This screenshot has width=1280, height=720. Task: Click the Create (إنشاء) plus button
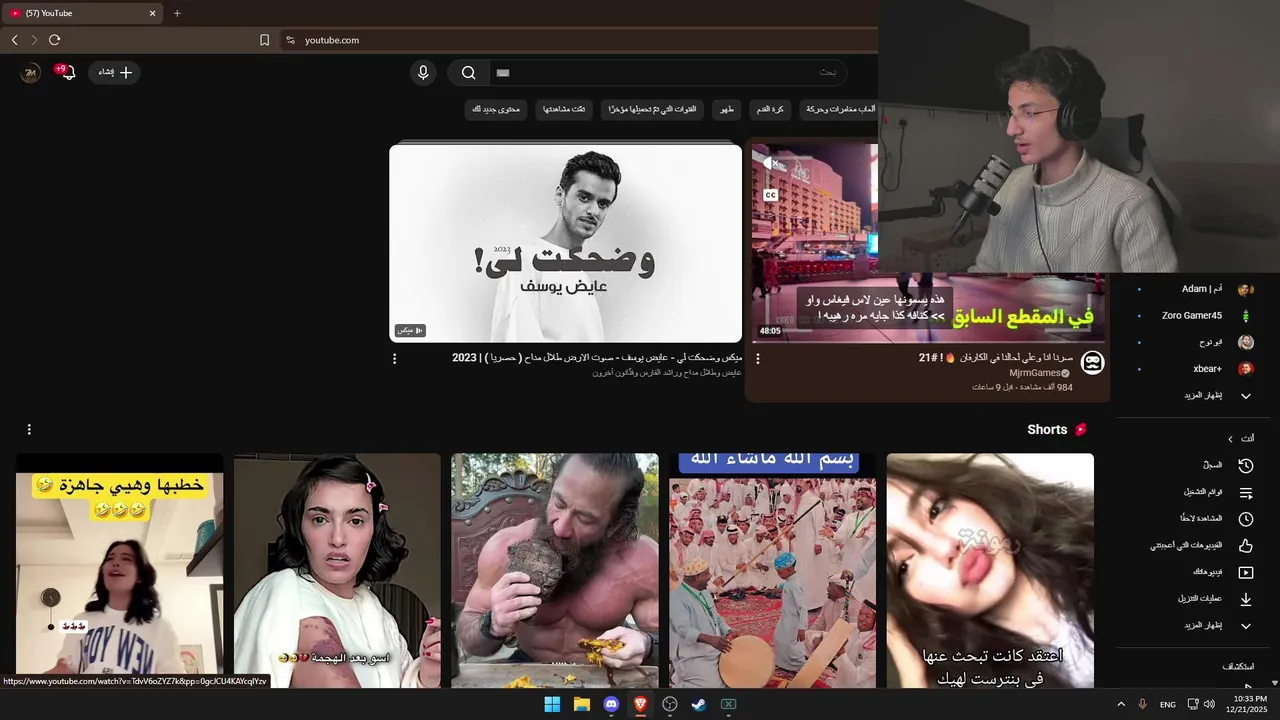(115, 72)
